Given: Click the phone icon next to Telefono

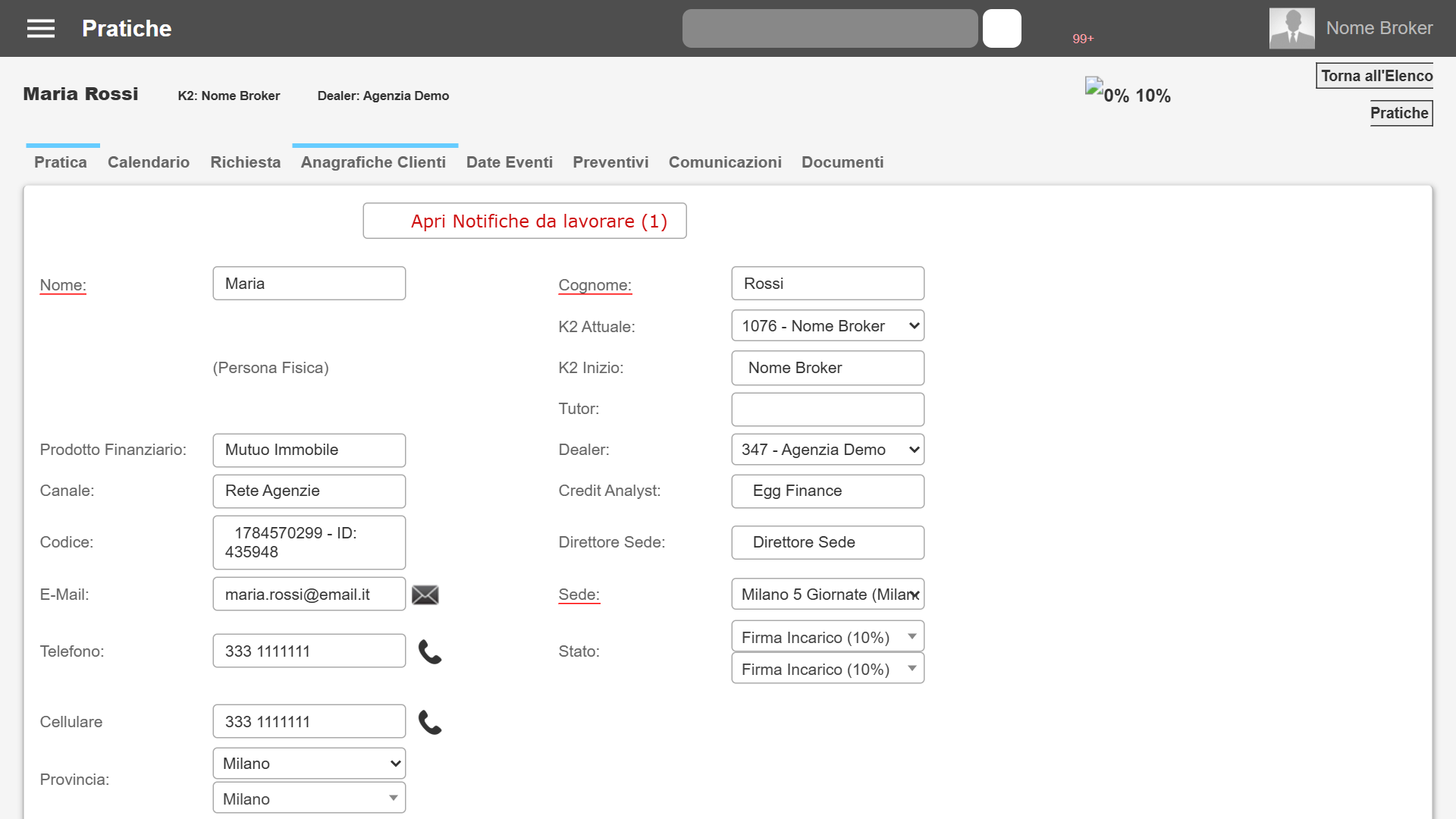Looking at the screenshot, I should click(x=430, y=651).
